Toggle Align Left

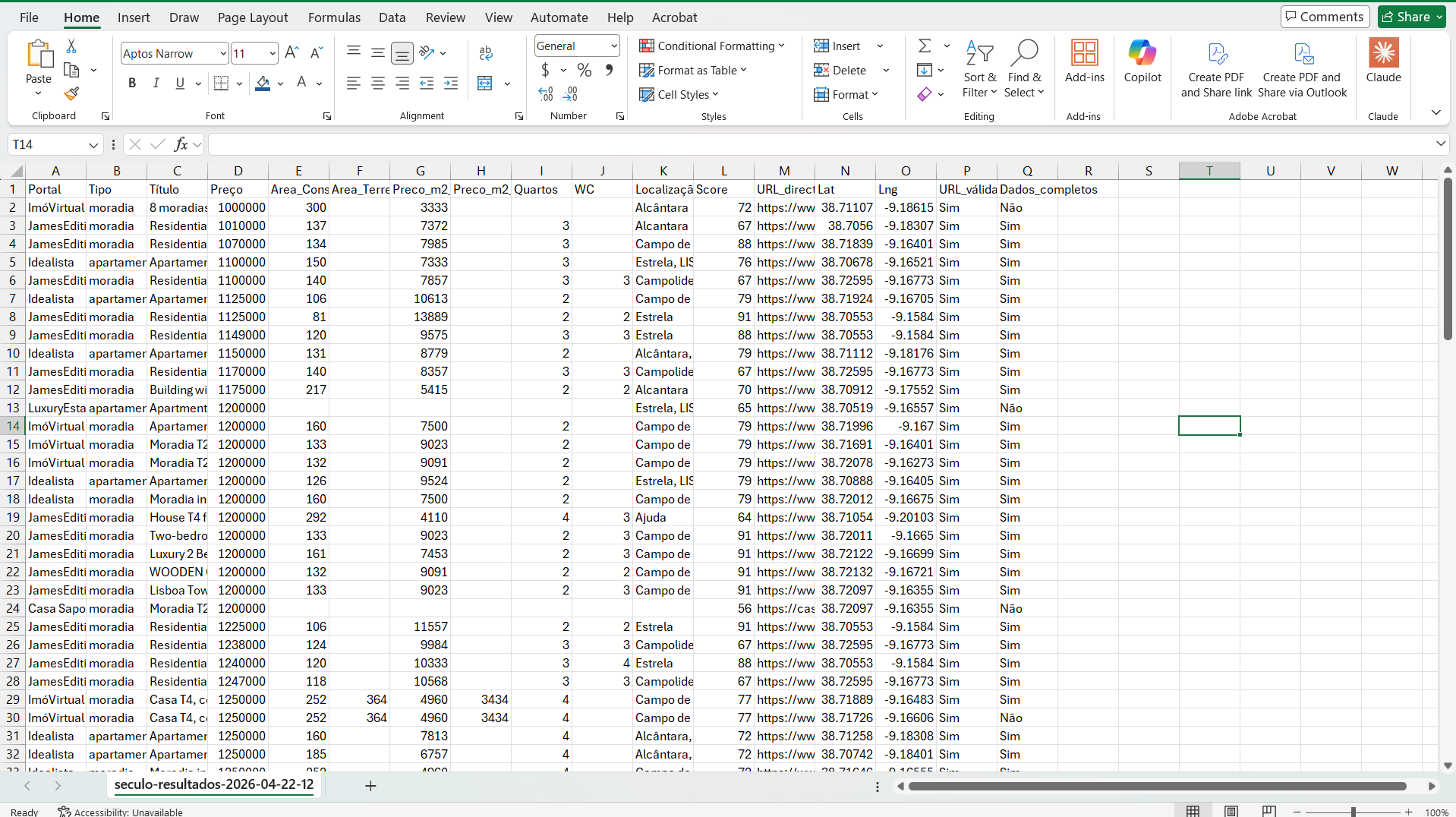(x=354, y=83)
